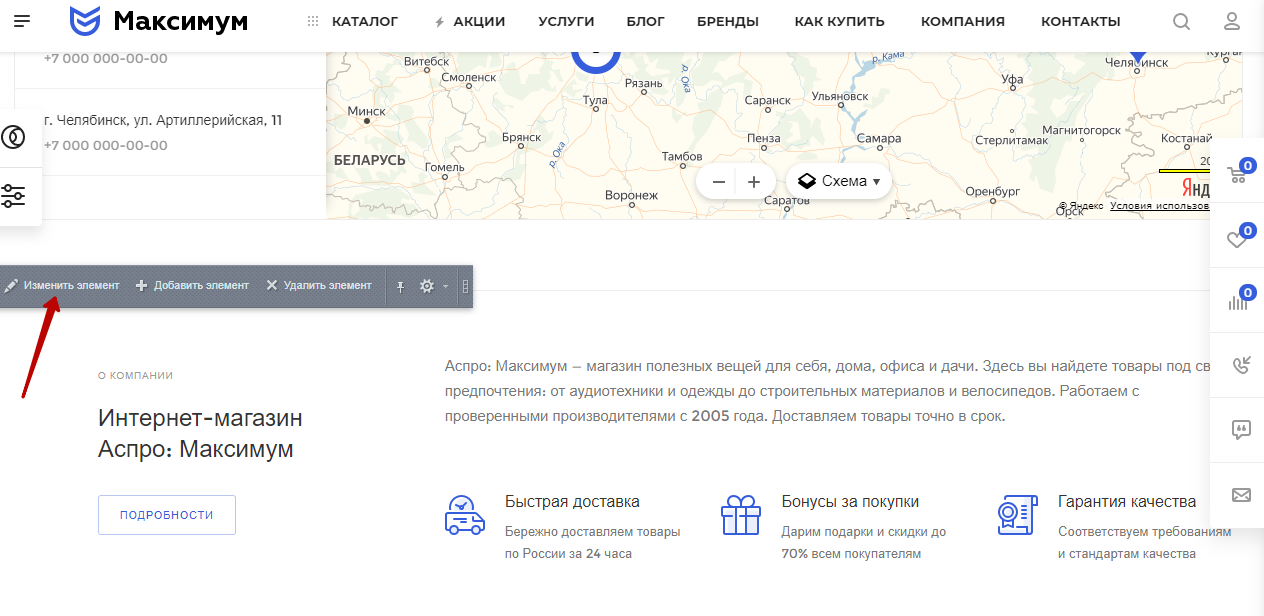Open the БЛОГ menu item
The image size is (1264, 616).
(646, 21)
